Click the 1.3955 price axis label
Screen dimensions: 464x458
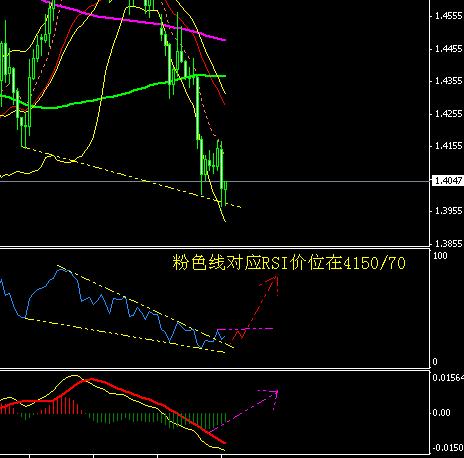tap(449, 211)
